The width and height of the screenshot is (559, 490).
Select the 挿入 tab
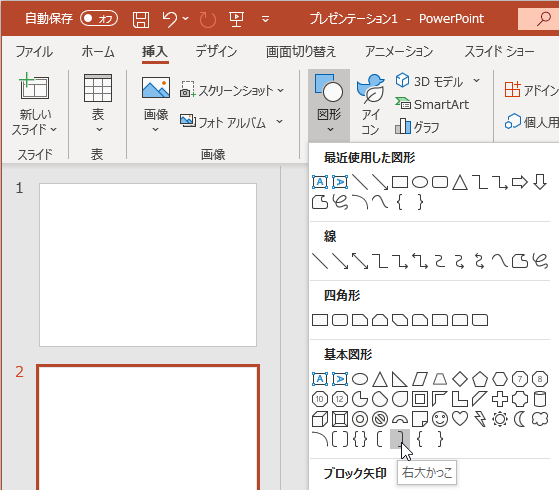[155, 52]
